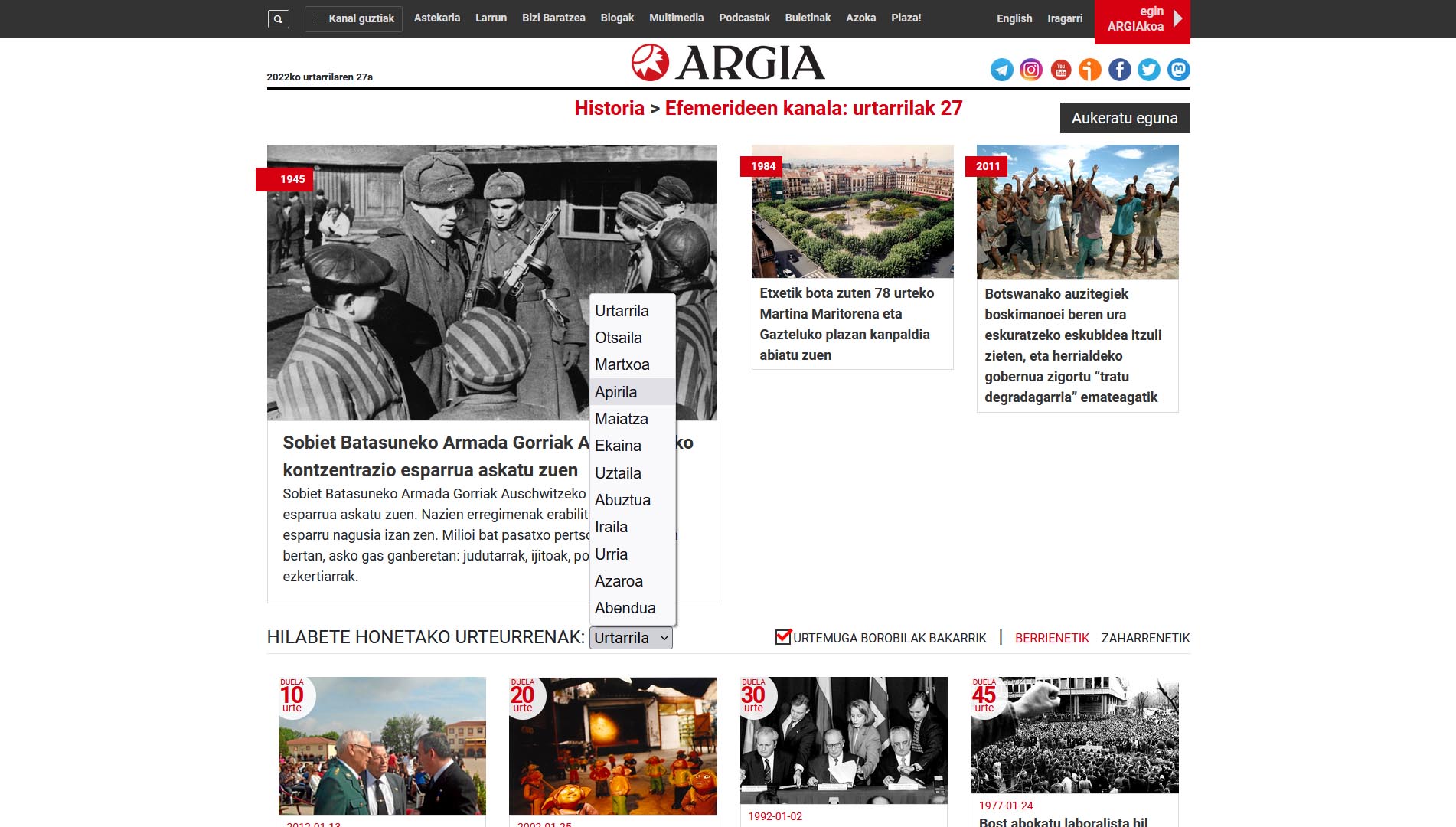Open the Podcastak section
This screenshot has width=1456, height=827.
pos(743,18)
